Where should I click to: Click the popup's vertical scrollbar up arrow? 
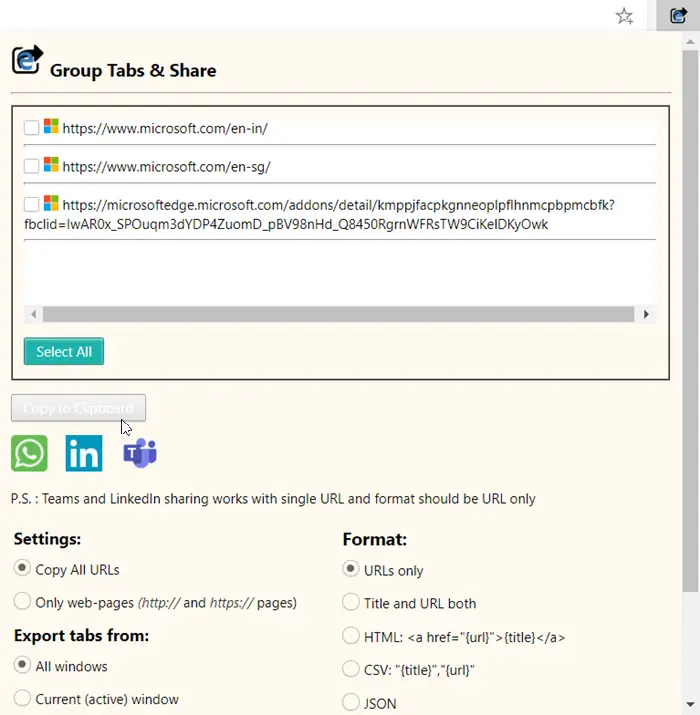pos(690,41)
